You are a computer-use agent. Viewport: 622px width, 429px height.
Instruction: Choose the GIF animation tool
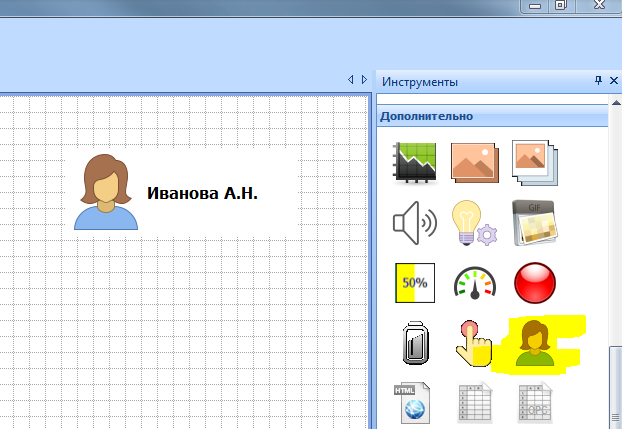pyautogui.click(x=534, y=223)
